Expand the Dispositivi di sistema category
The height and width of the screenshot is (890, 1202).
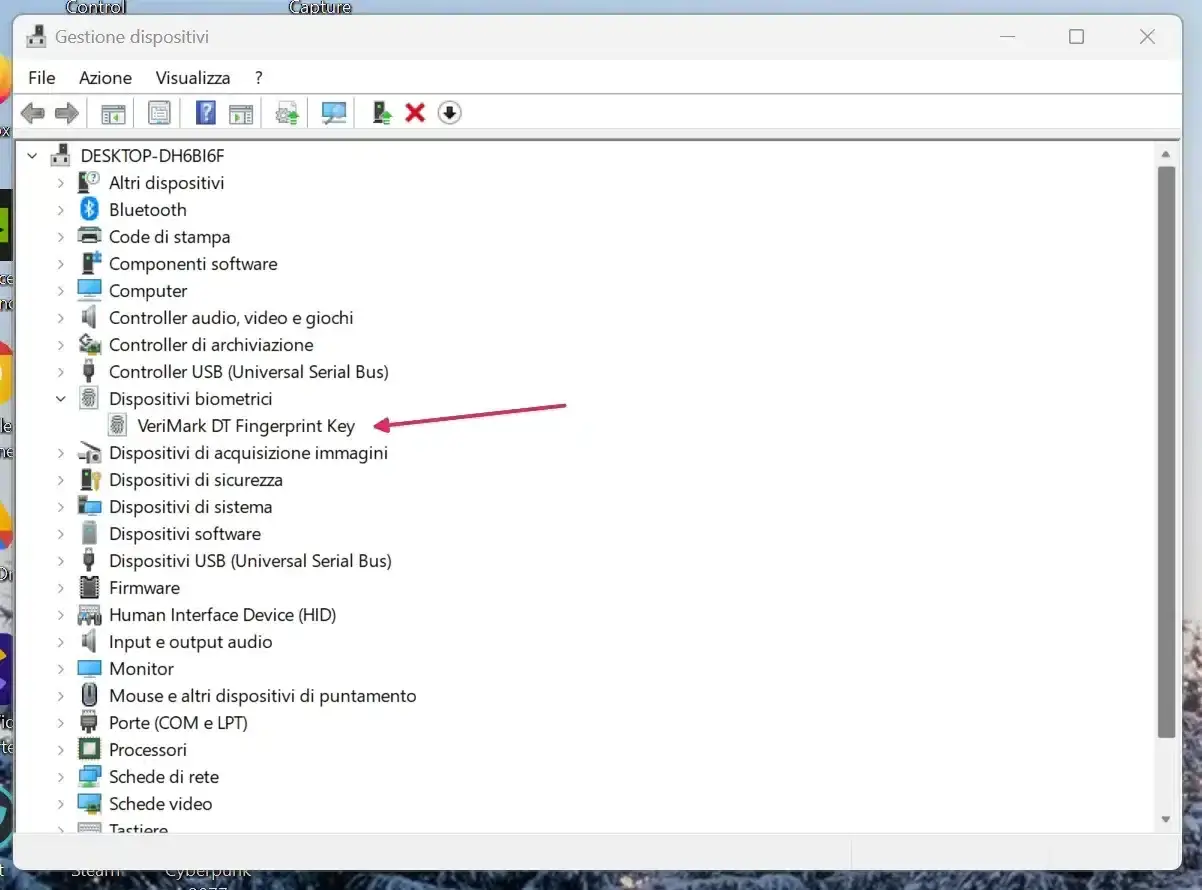(60, 507)
